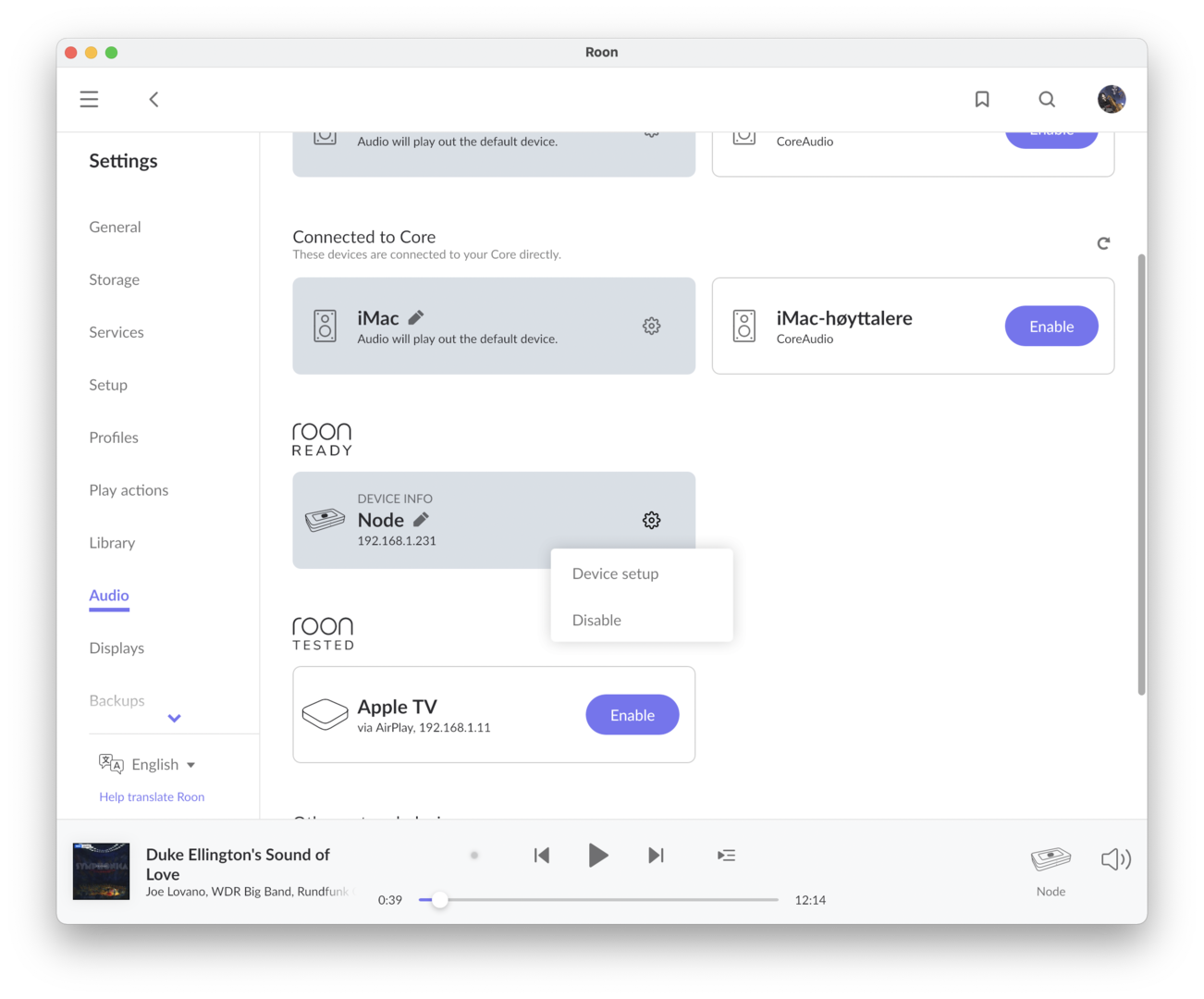Open the Play actions settings tab
The height and width of the screenshot is (999, 1204).
coord(129,490)
